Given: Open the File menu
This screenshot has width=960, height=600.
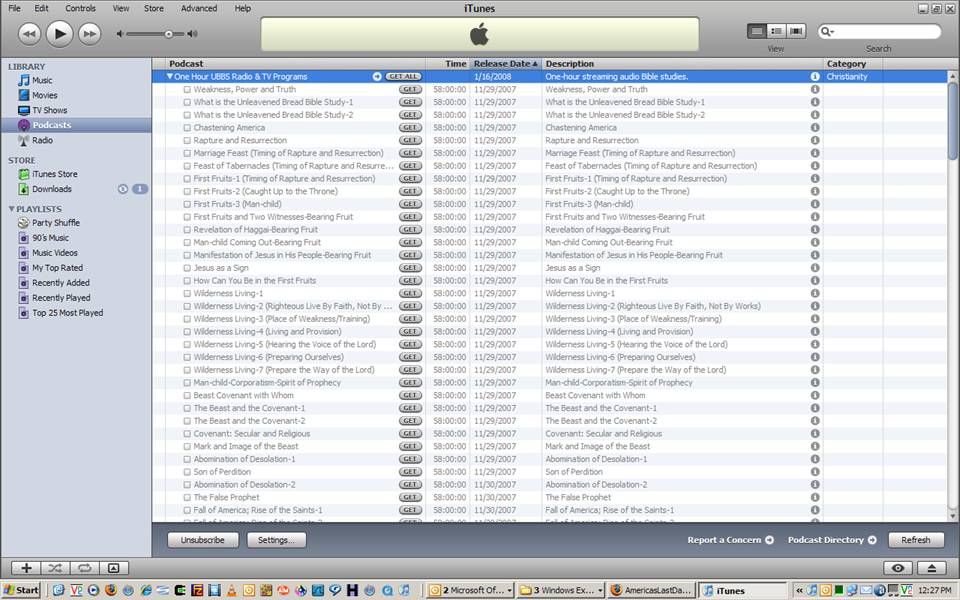Looking at the screenshot, I should (14, 8).
